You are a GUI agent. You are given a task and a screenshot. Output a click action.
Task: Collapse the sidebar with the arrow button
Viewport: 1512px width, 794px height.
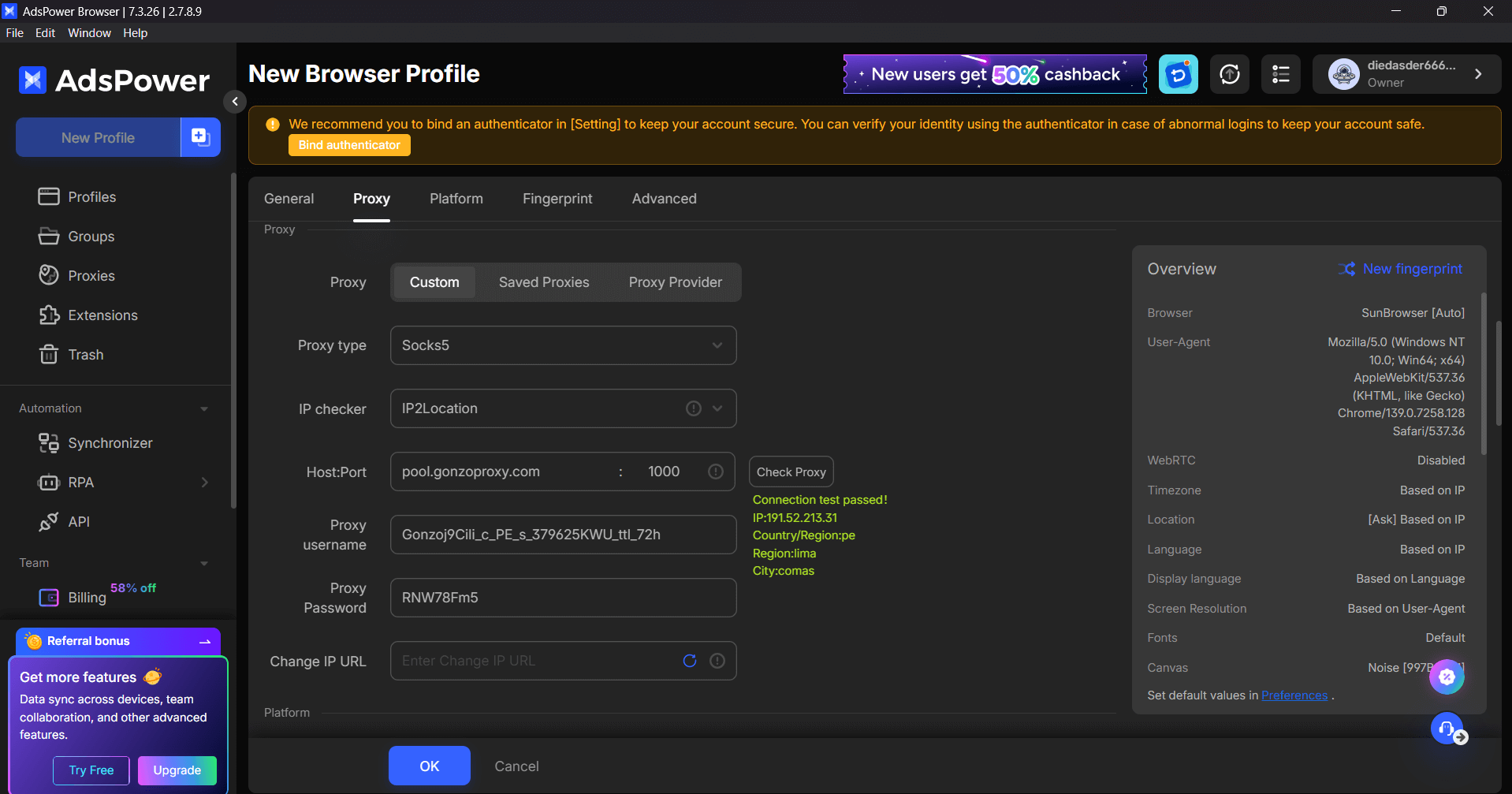[235, 101]
